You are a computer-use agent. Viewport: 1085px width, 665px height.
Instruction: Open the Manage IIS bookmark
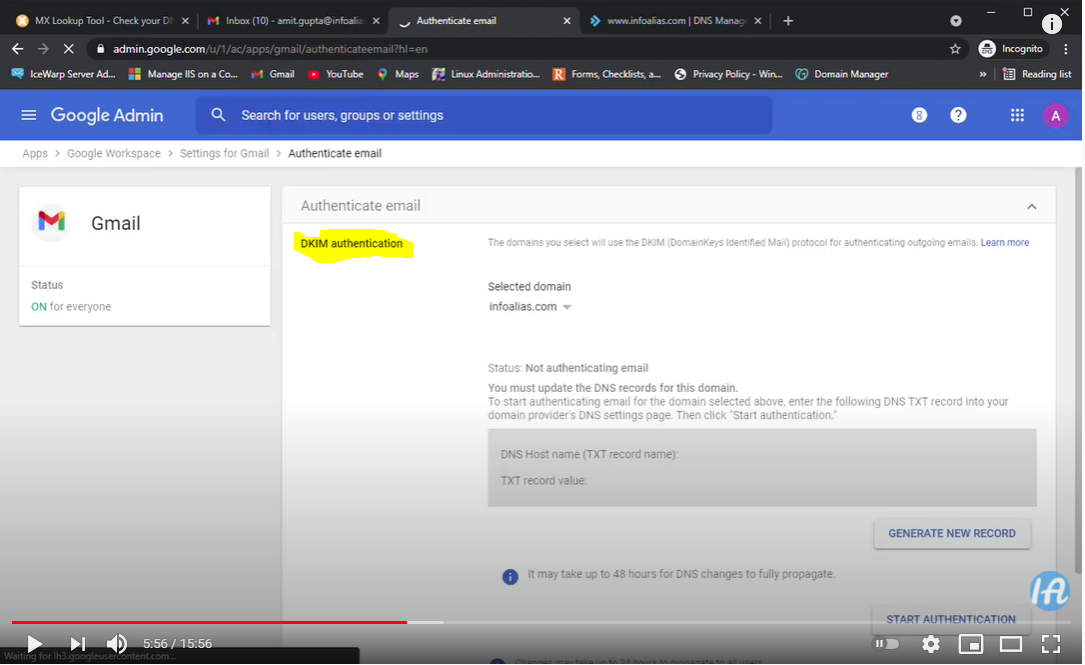tap(183, 74)
